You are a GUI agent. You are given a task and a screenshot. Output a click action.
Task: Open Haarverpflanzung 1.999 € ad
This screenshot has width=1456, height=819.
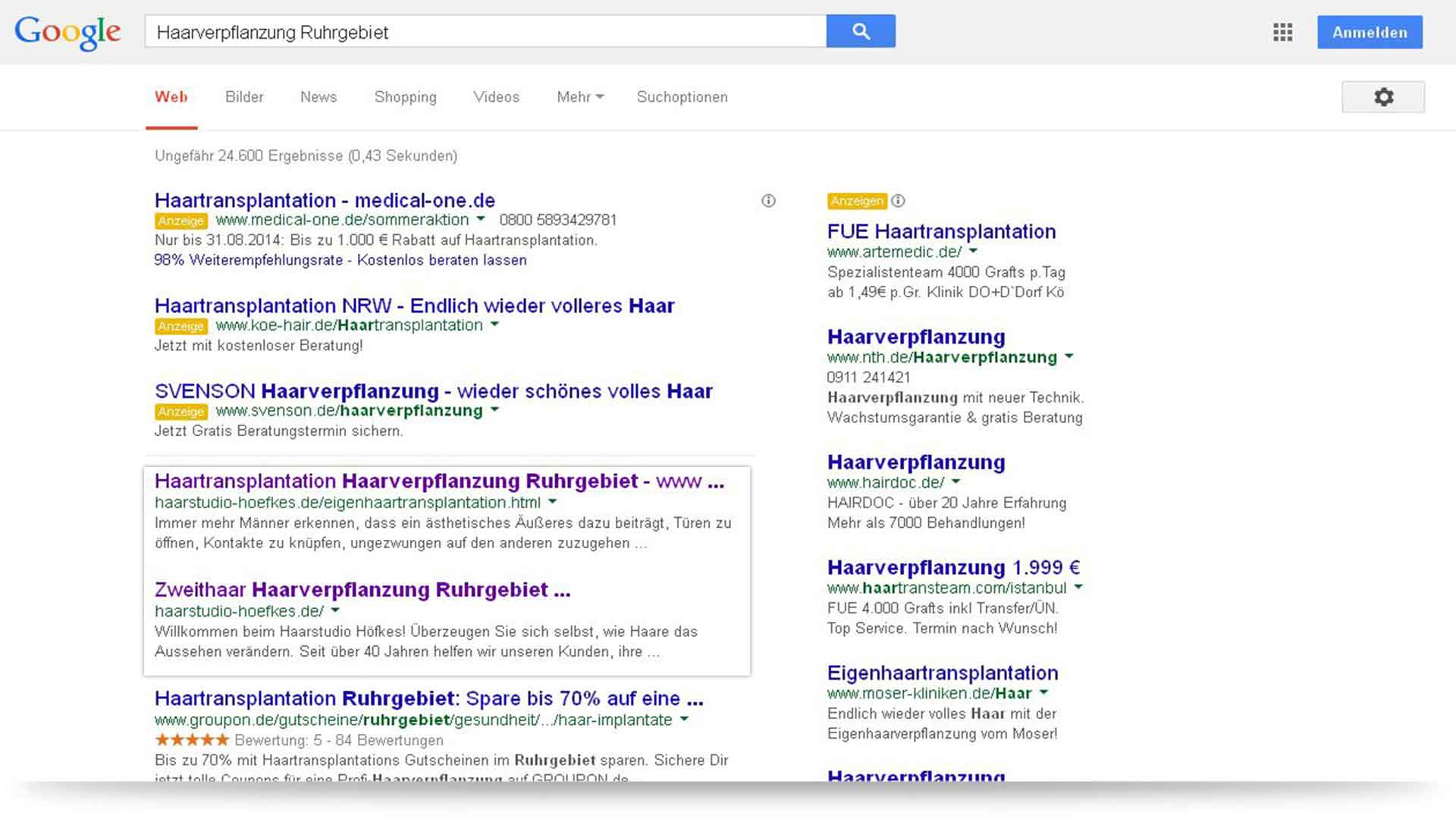coord(954,567)
